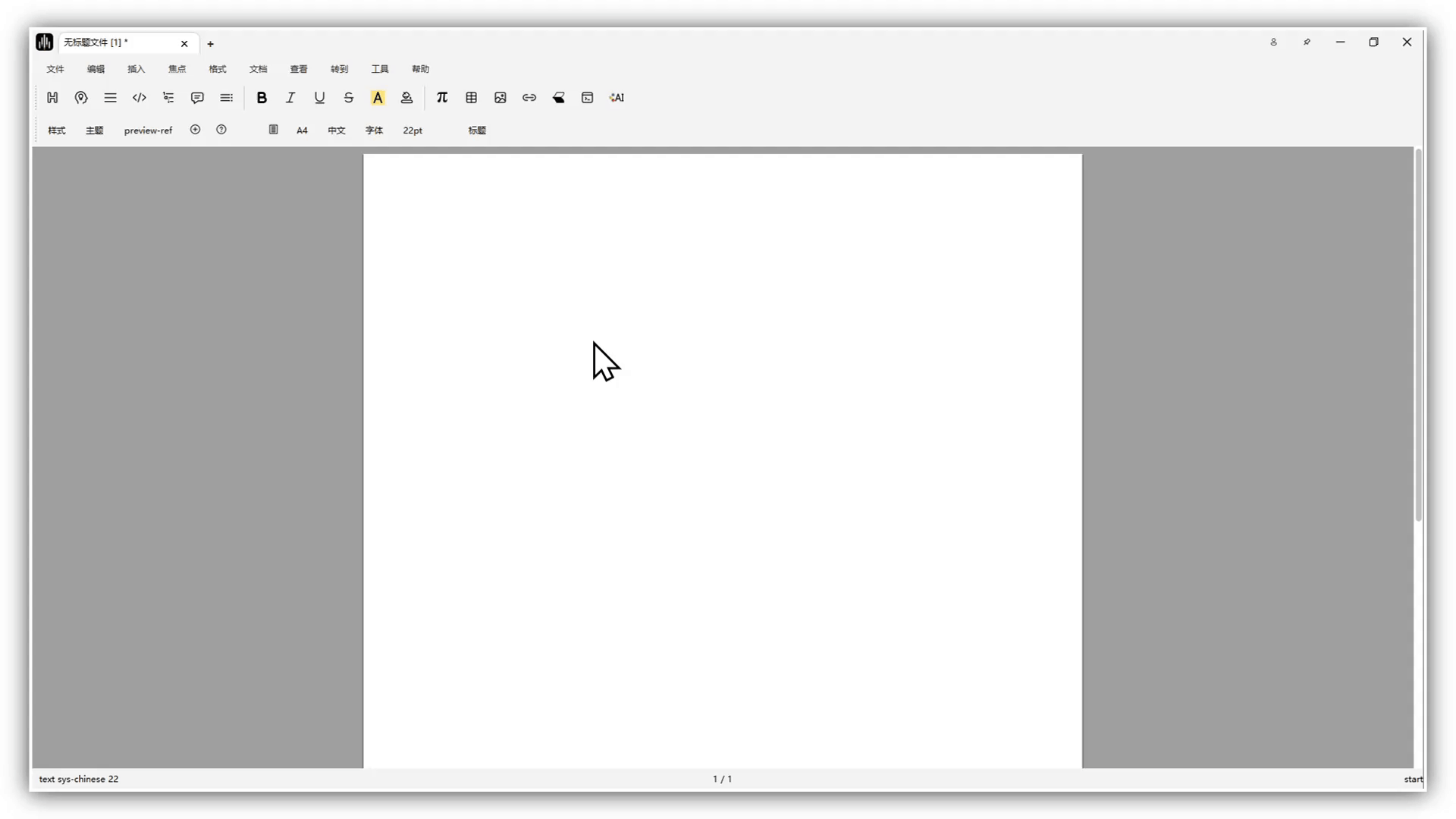The image size is (1456, 819).
Task: Insert a table using grid icon
Action: (x=471, y=98)
